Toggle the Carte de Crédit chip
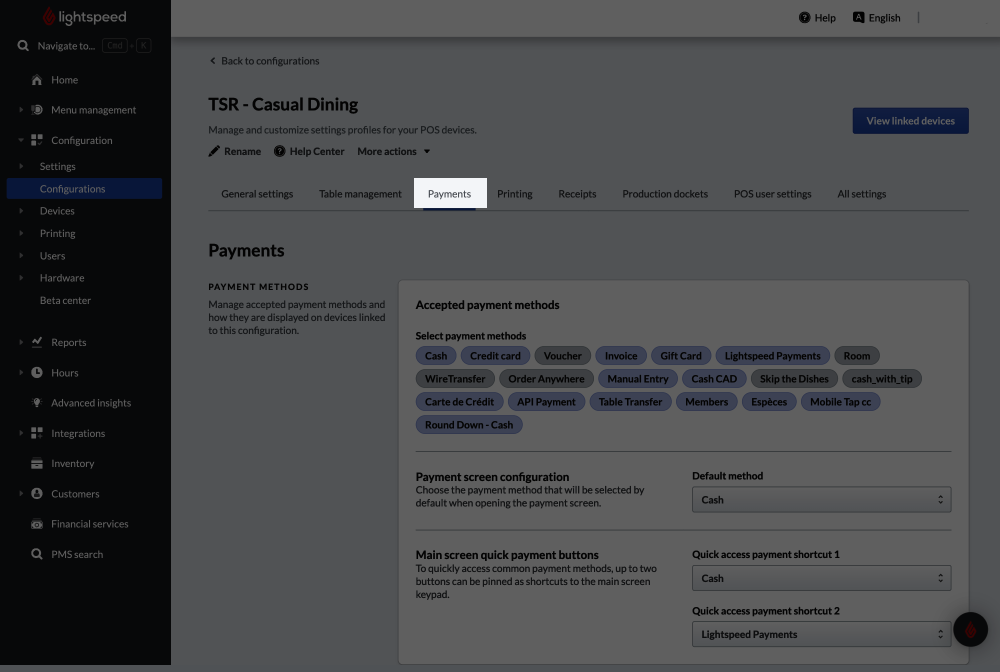This screenshot has width=1000, height=672. (459, 402)
